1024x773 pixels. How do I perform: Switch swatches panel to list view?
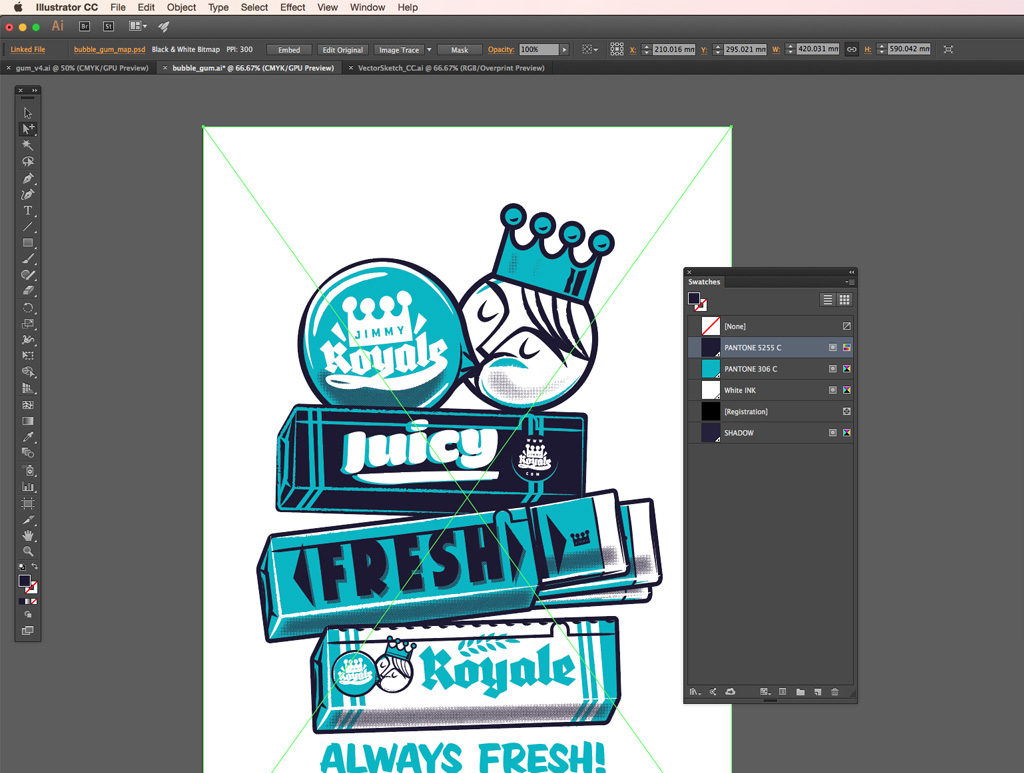827,299
